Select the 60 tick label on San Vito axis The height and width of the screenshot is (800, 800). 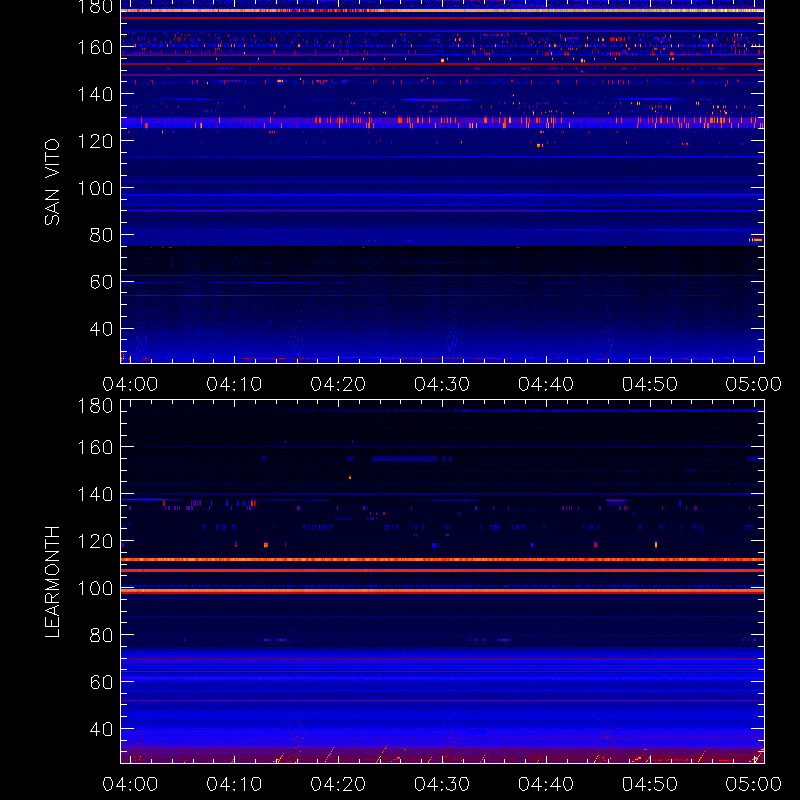point(101,282)
